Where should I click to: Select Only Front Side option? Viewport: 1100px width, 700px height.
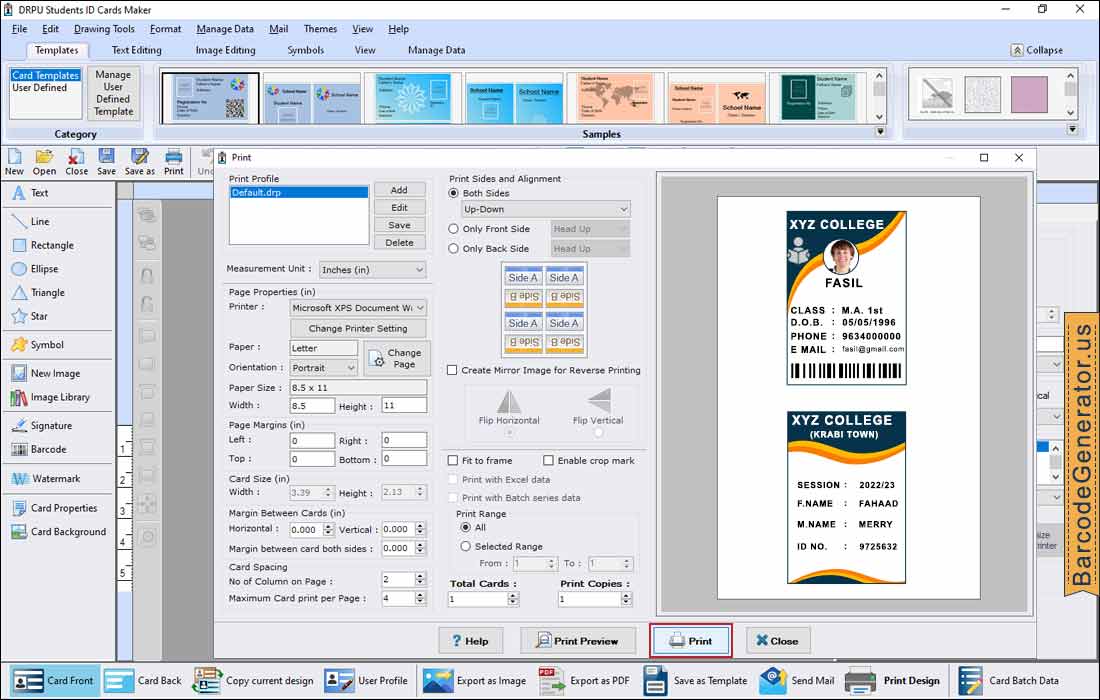pos(453,229)
